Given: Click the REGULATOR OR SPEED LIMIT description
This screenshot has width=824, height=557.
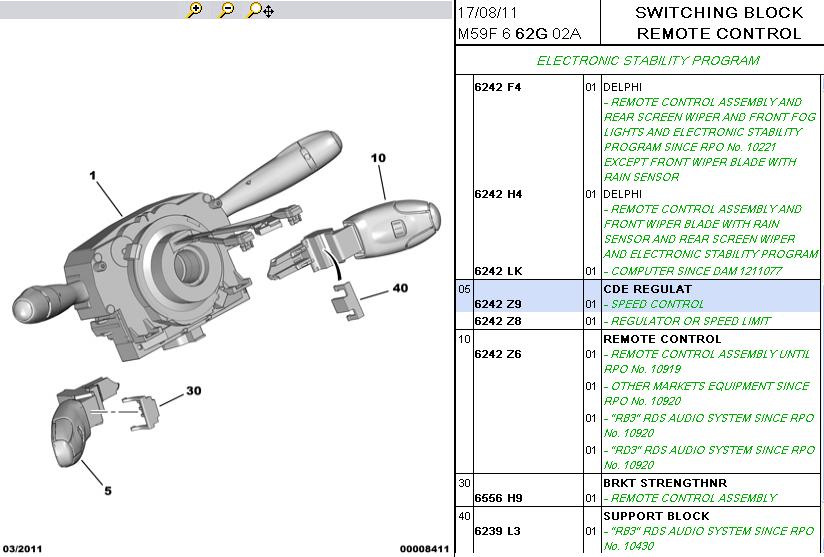Looking at the screenshot, I should [687, 321].
